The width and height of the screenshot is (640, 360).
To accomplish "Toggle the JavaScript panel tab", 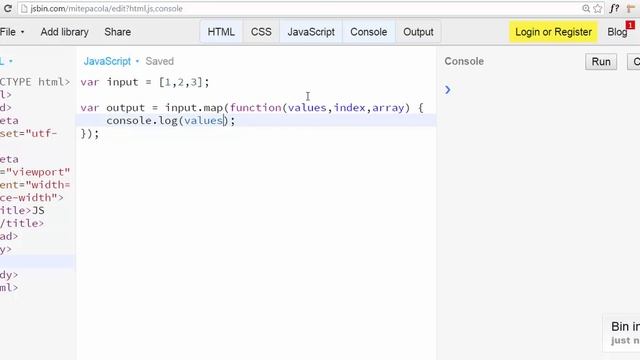I will pos(311,32).
